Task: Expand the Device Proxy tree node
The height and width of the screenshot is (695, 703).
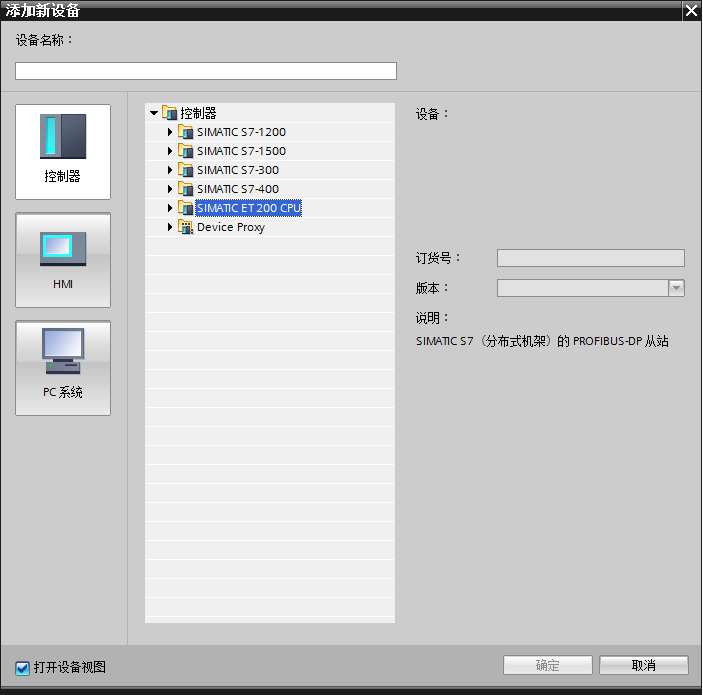Action: pos(170,227)
